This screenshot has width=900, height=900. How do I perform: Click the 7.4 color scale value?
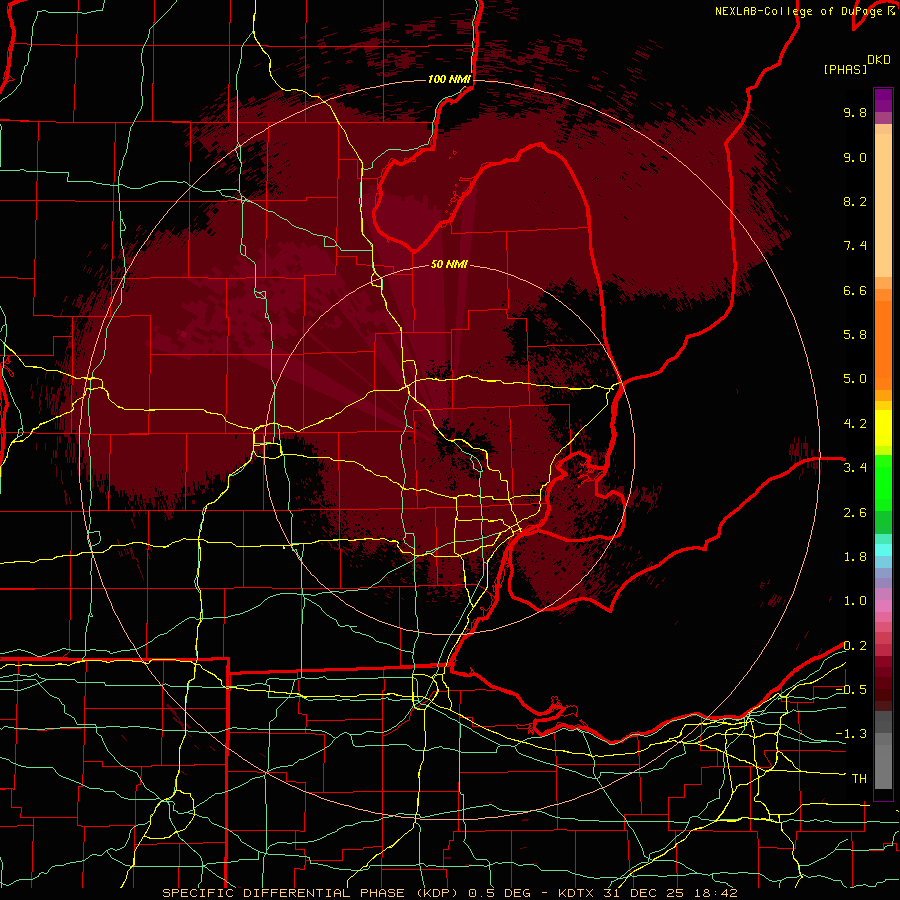point(855,246)
